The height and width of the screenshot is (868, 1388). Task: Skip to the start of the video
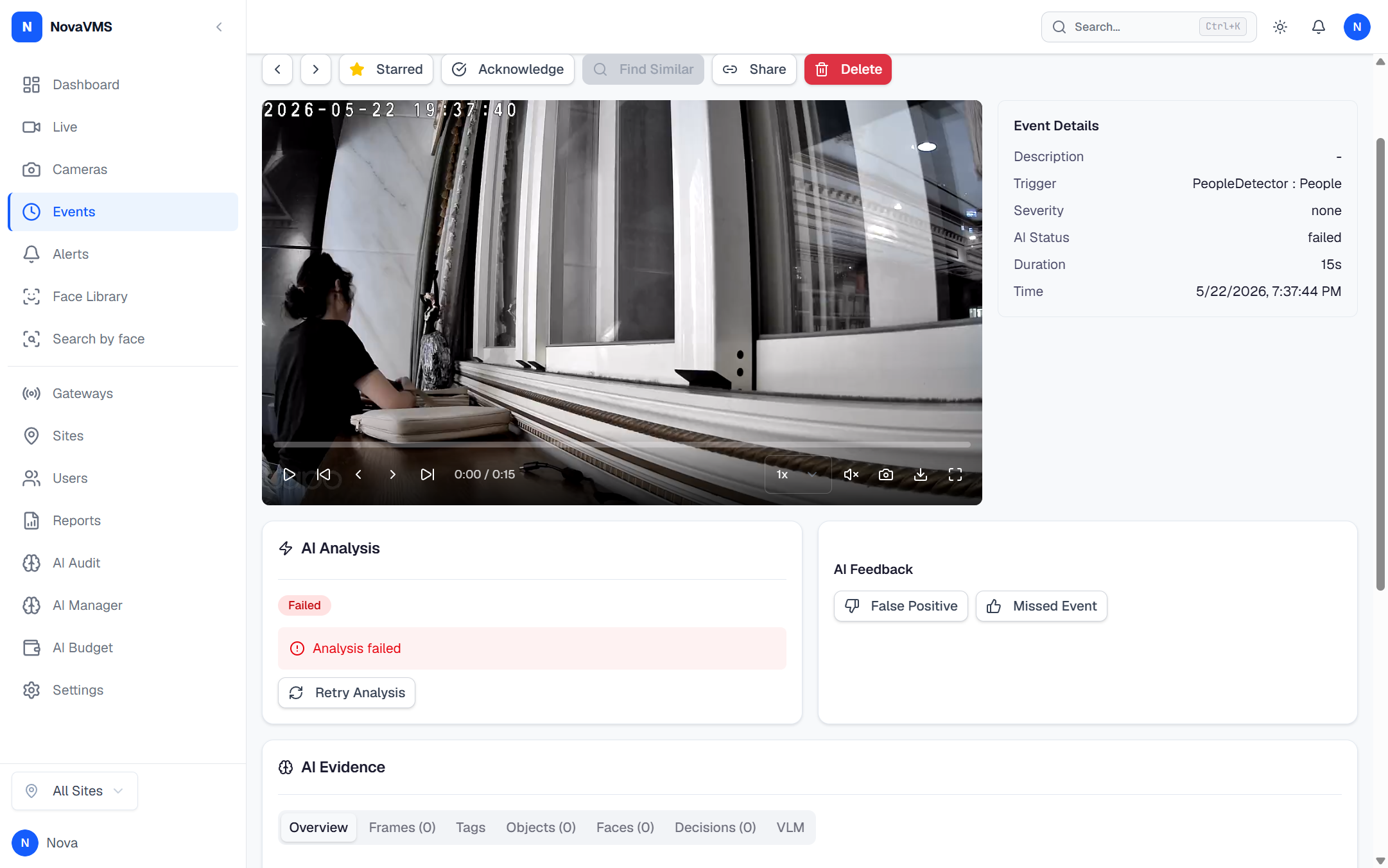click(x=324, y=474)
